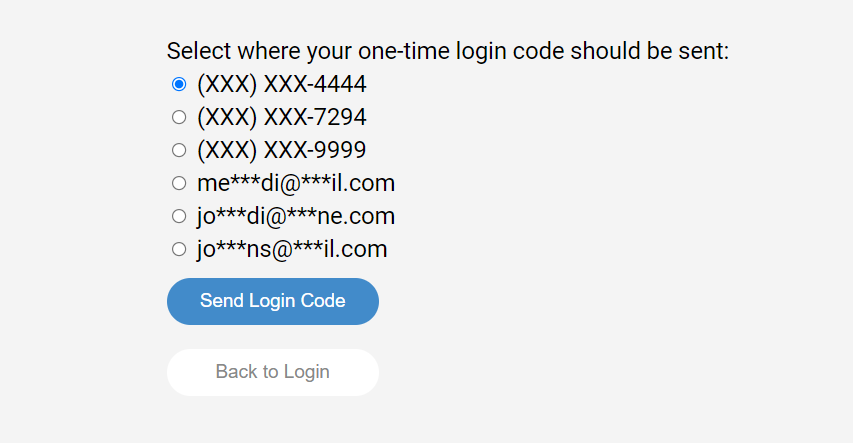Select the radio button for jo***di@***ne.com
The height and width of the screenshot is (443, 853).
pyautogui.click(x=179, y=216)
